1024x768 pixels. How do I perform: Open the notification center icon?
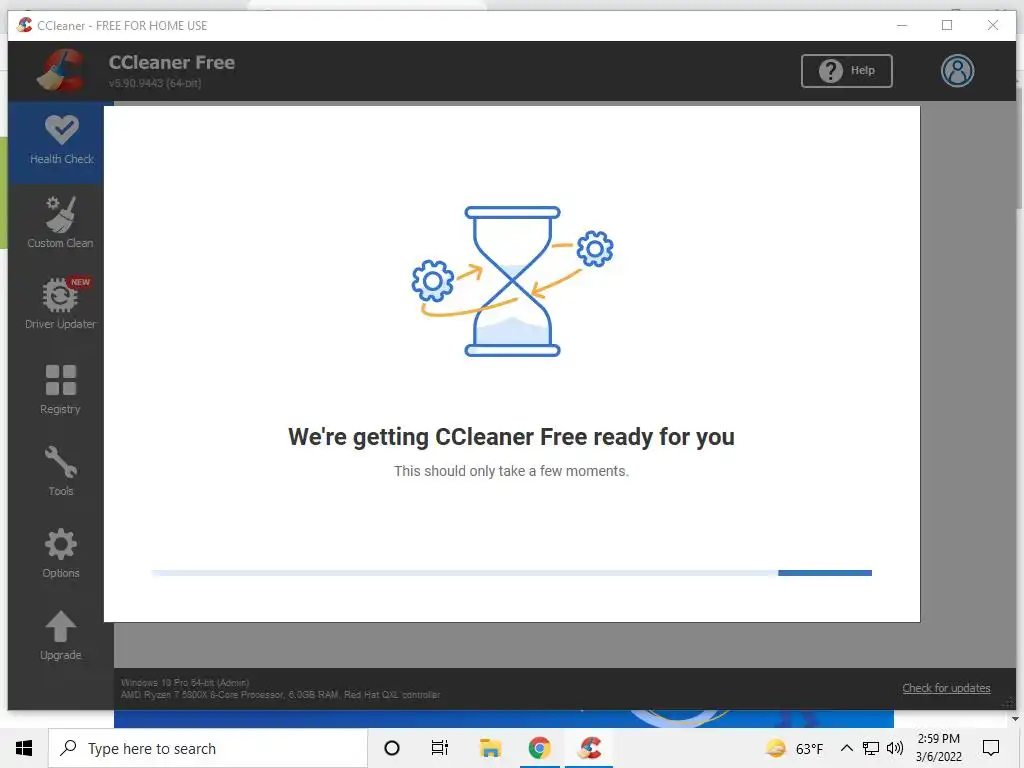[991, 748]
